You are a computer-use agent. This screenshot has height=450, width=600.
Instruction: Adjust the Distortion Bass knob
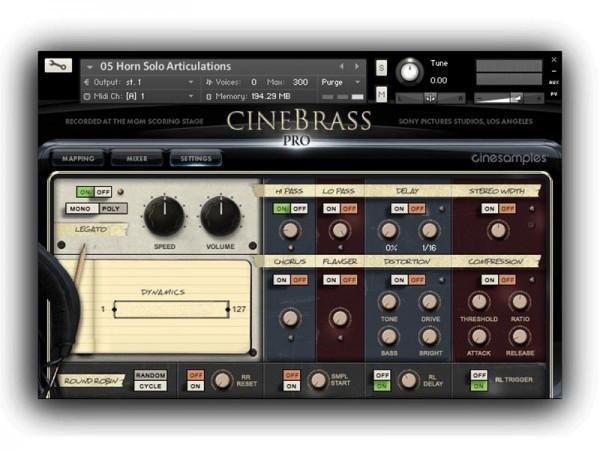pos(389,336)
